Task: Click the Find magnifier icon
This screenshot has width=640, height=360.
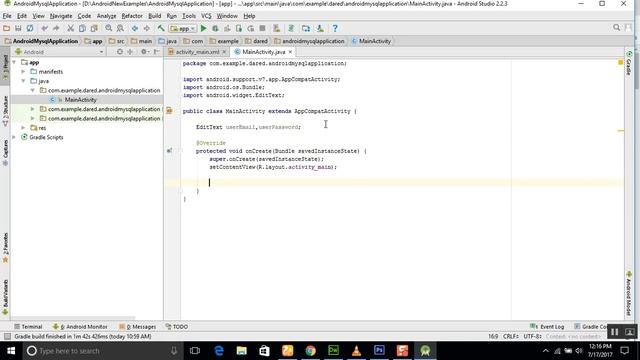Action: click(x=109, y=29)
